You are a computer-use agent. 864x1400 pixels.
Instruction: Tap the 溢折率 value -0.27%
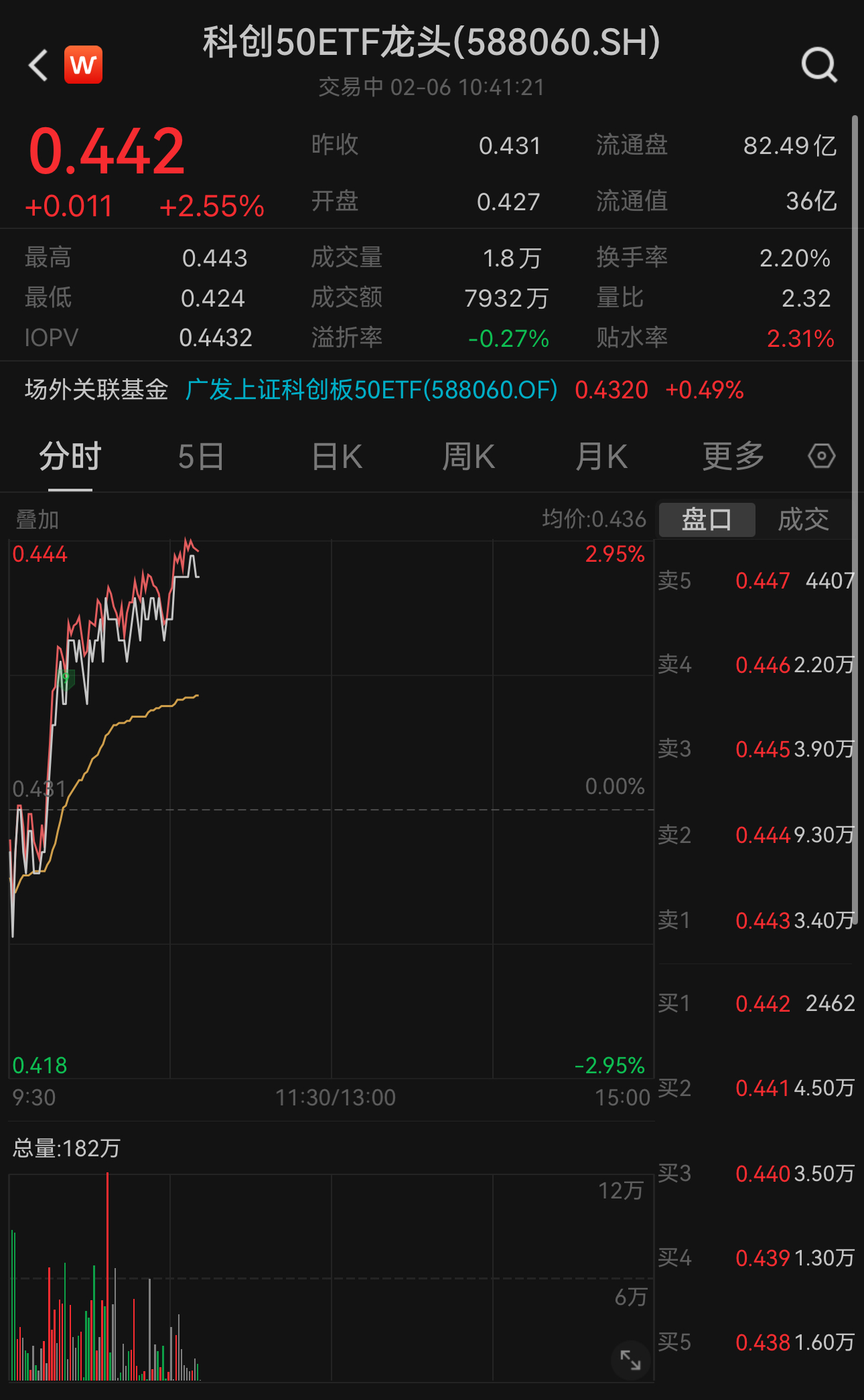(508, 339)
